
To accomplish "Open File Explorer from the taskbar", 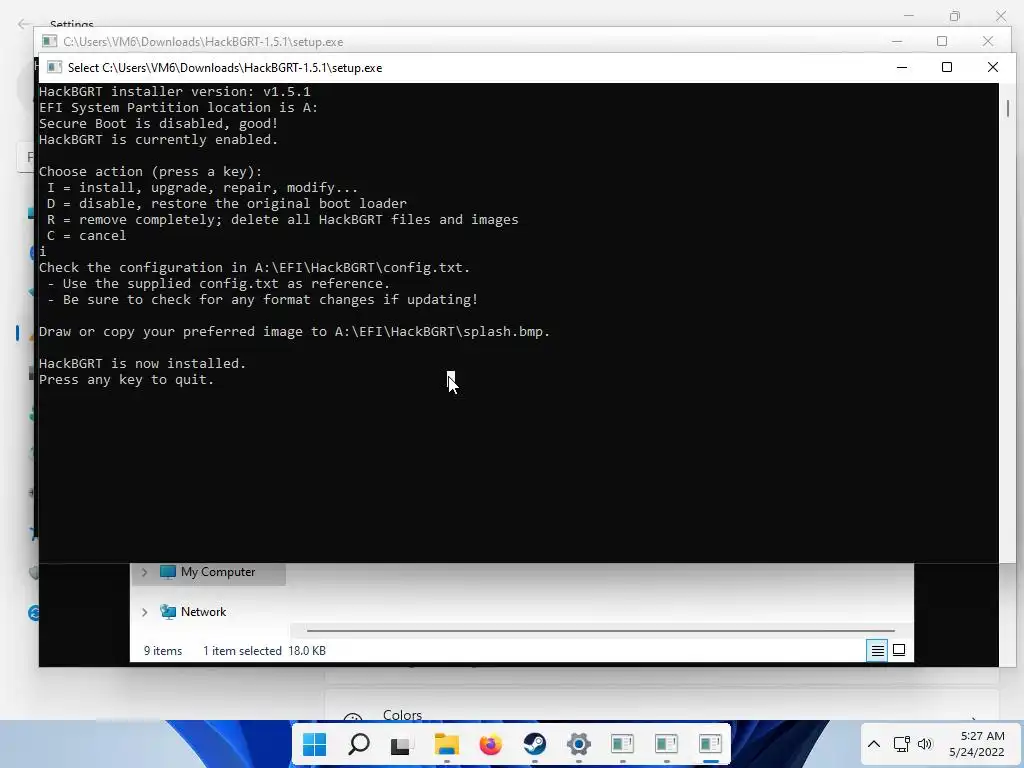I will [447, 744].
